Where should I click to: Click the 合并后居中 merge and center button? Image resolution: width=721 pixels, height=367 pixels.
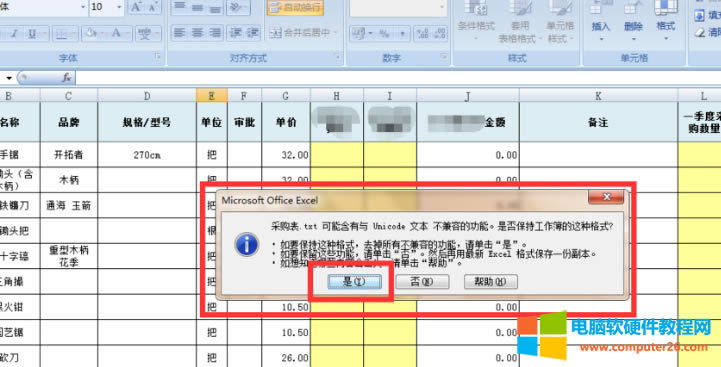coord(300,33)
